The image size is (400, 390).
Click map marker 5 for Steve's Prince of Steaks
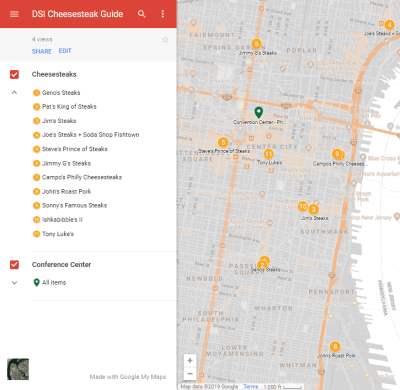tap(223, 142)
